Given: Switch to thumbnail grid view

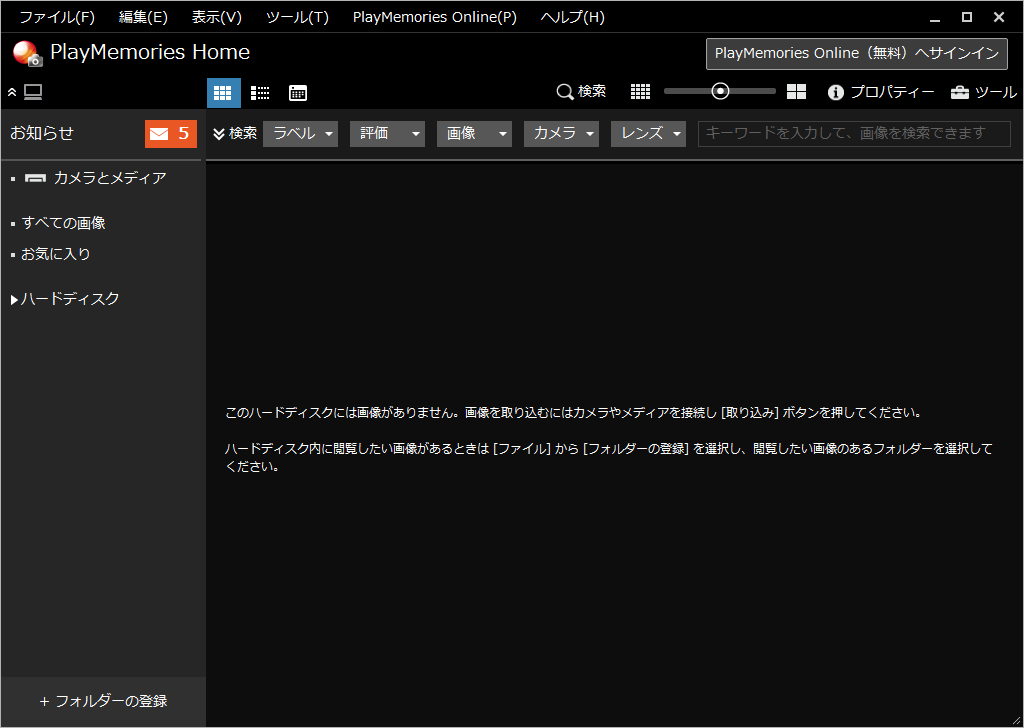Looking at the screenshot, I should tap(223, 93).
